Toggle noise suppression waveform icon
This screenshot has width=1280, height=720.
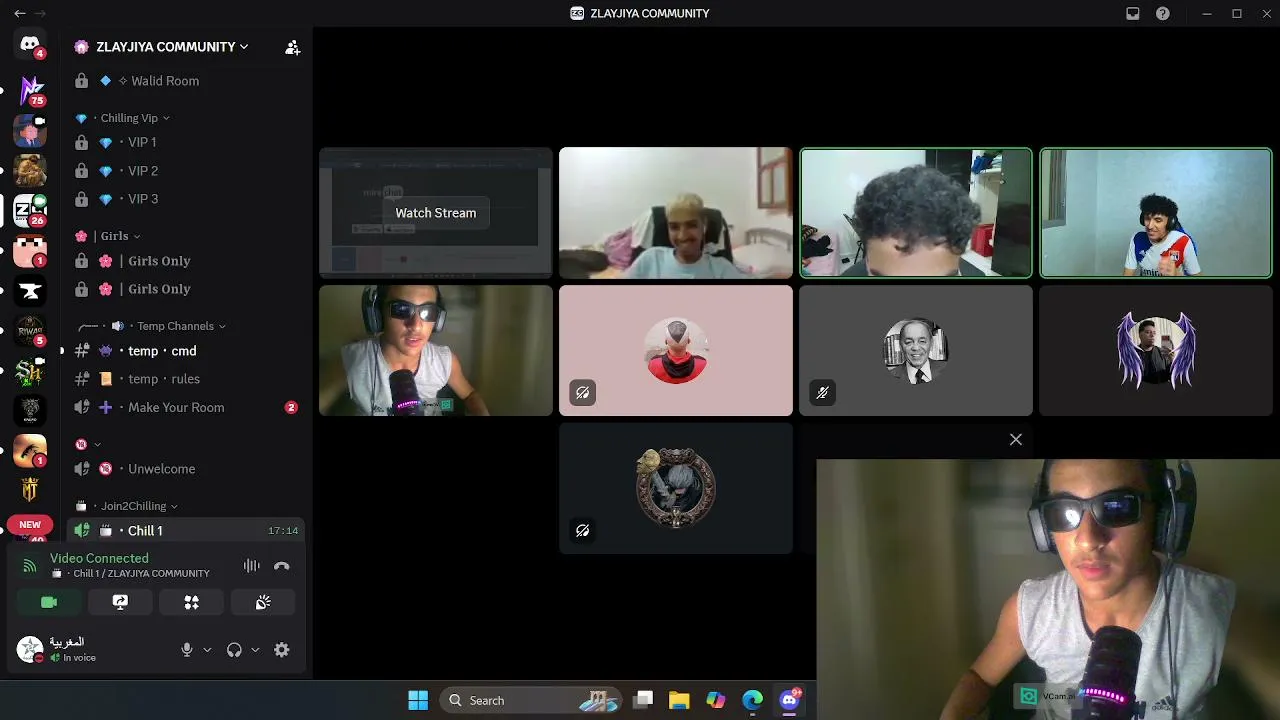(x=252, y=566)
